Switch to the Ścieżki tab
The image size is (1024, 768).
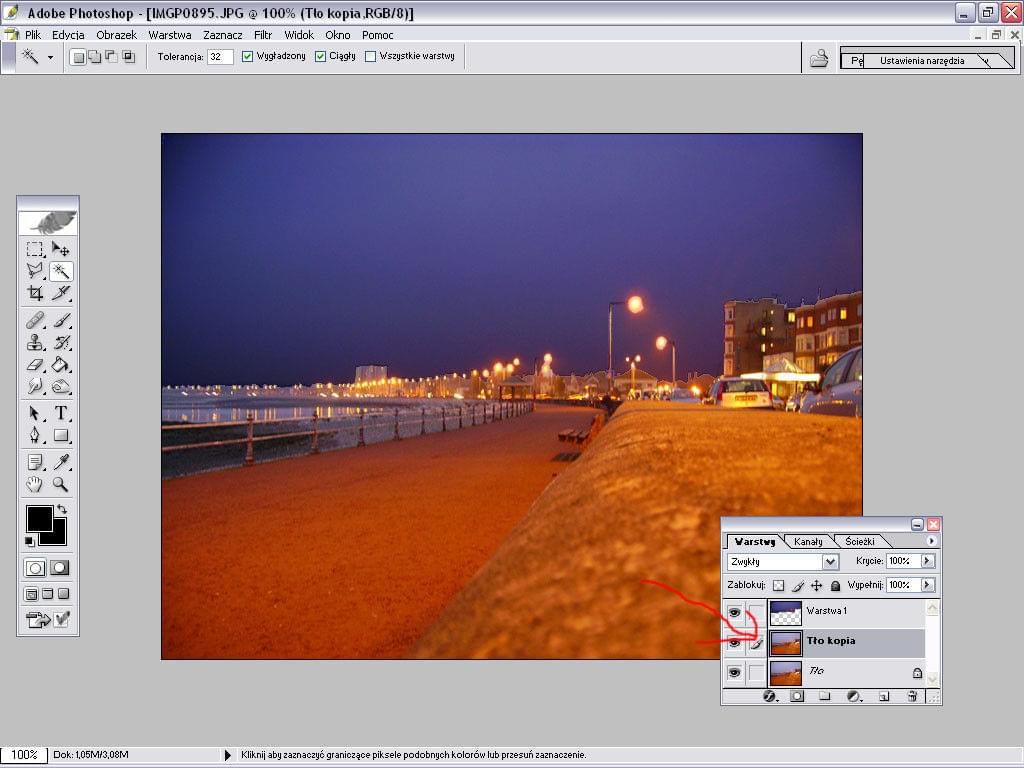tap(859, 541)
